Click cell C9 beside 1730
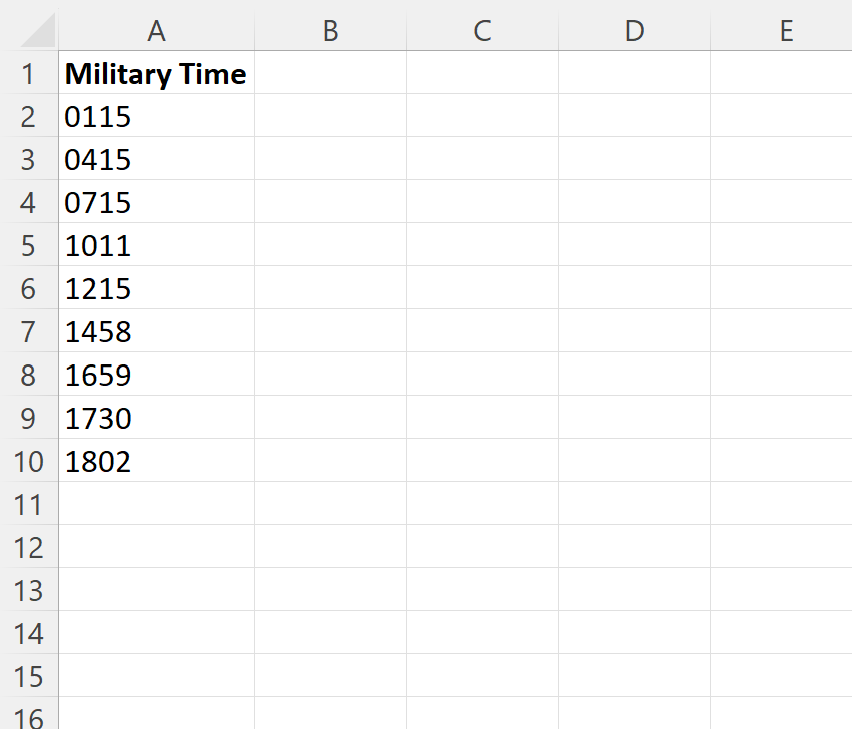The image size is (852, 729). [x=482, y=418]
